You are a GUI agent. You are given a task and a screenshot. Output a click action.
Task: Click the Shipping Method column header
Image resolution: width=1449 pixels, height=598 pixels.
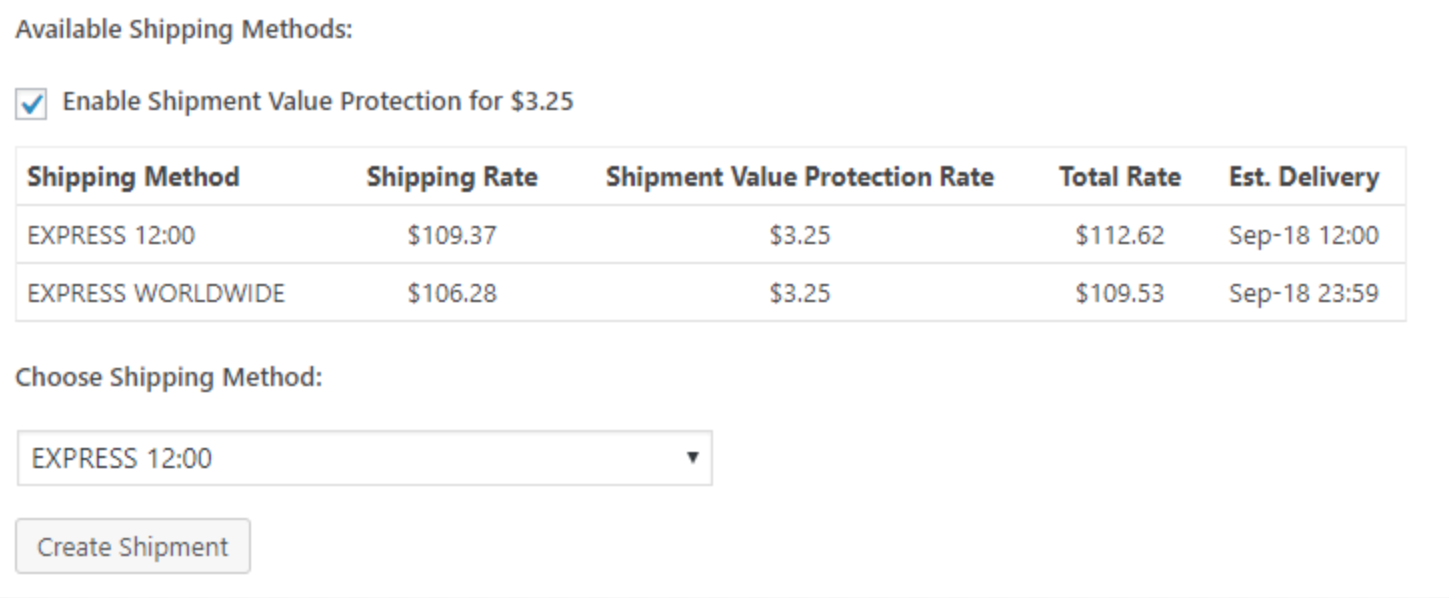(133, 177)
